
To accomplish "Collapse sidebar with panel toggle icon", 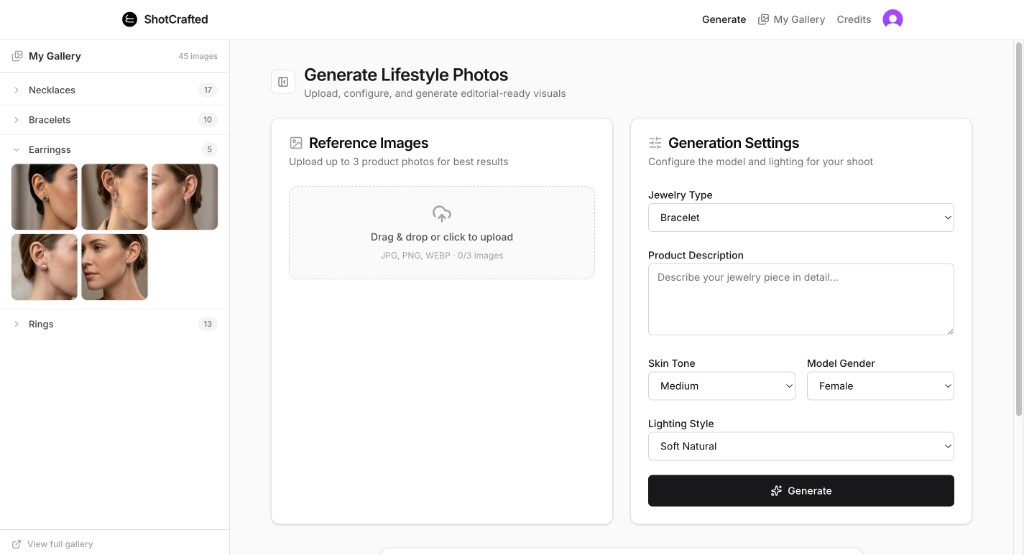I will coord(283,82).
